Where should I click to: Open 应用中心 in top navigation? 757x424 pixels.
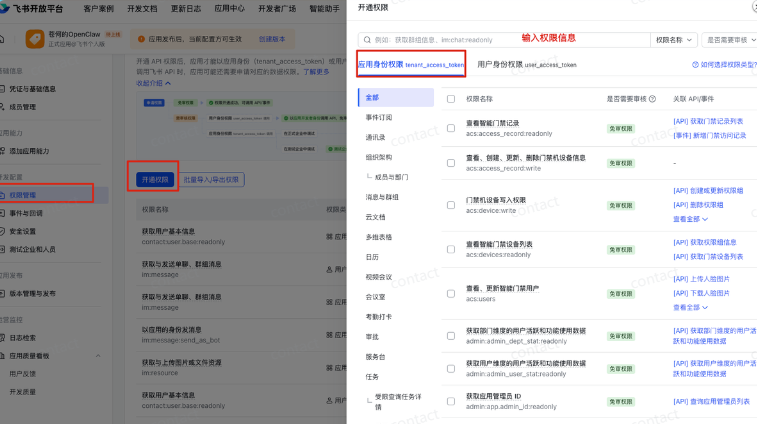coord(229,8)
